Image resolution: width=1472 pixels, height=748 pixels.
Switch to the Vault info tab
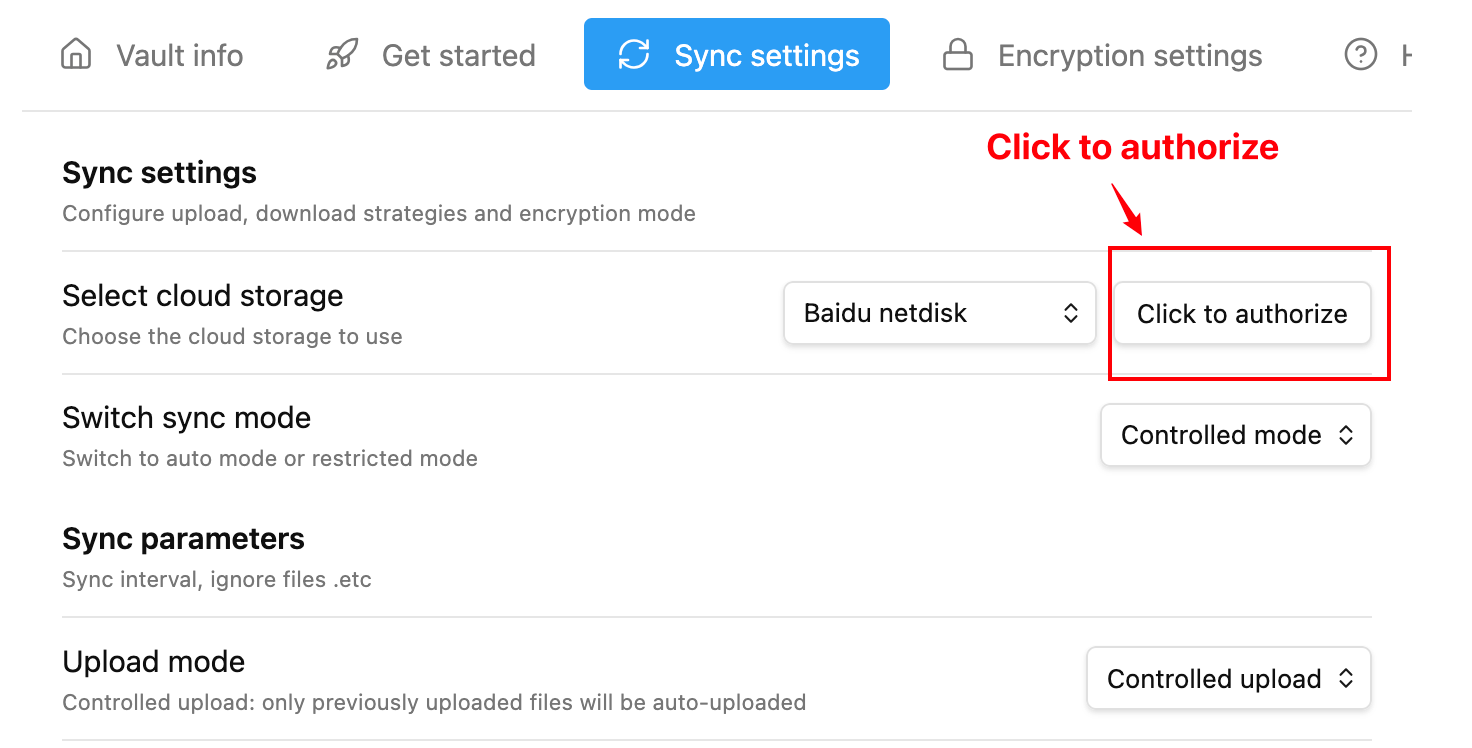pyautogui.click(x=152, y=55)
